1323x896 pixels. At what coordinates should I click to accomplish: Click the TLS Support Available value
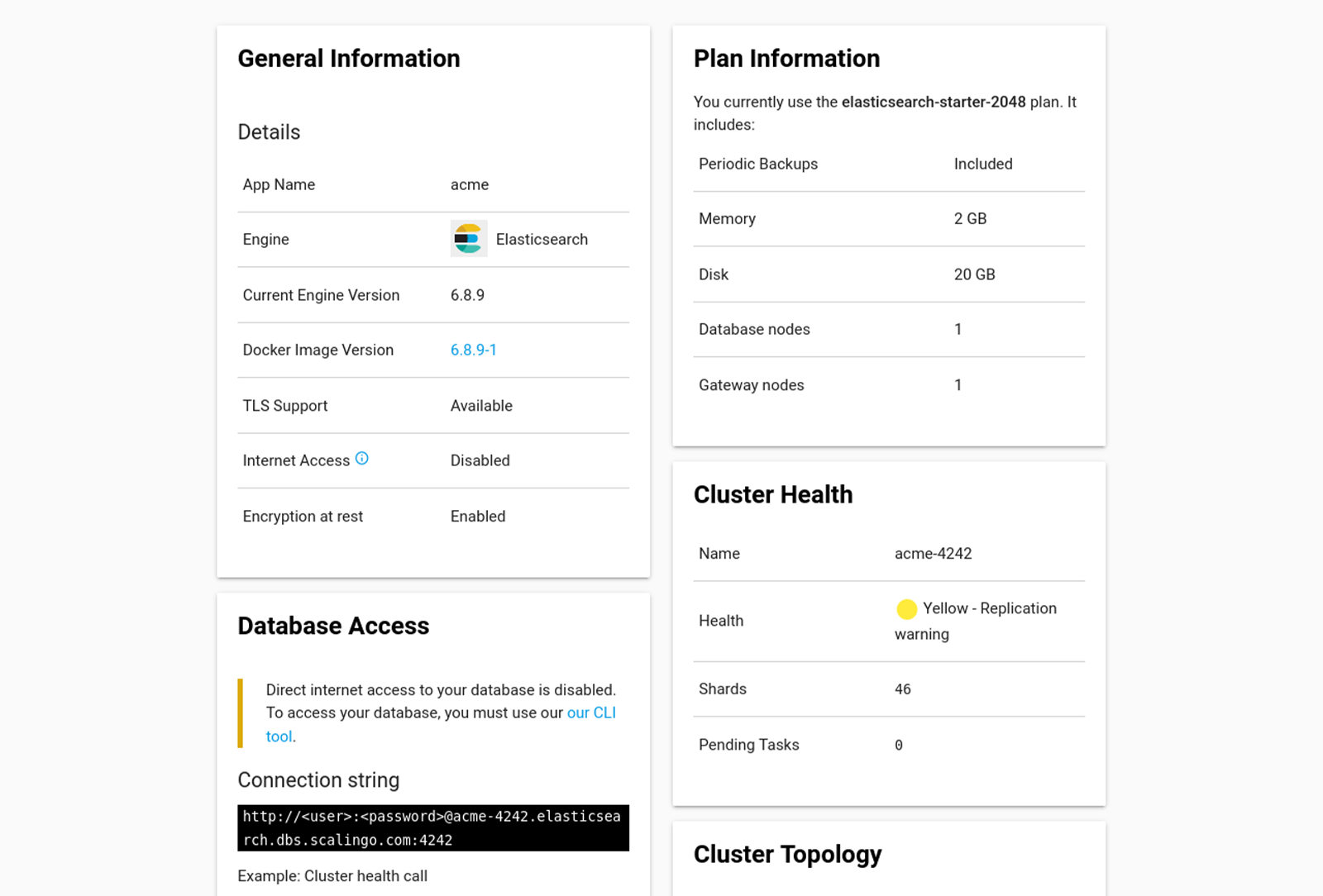tap(480, 406)
